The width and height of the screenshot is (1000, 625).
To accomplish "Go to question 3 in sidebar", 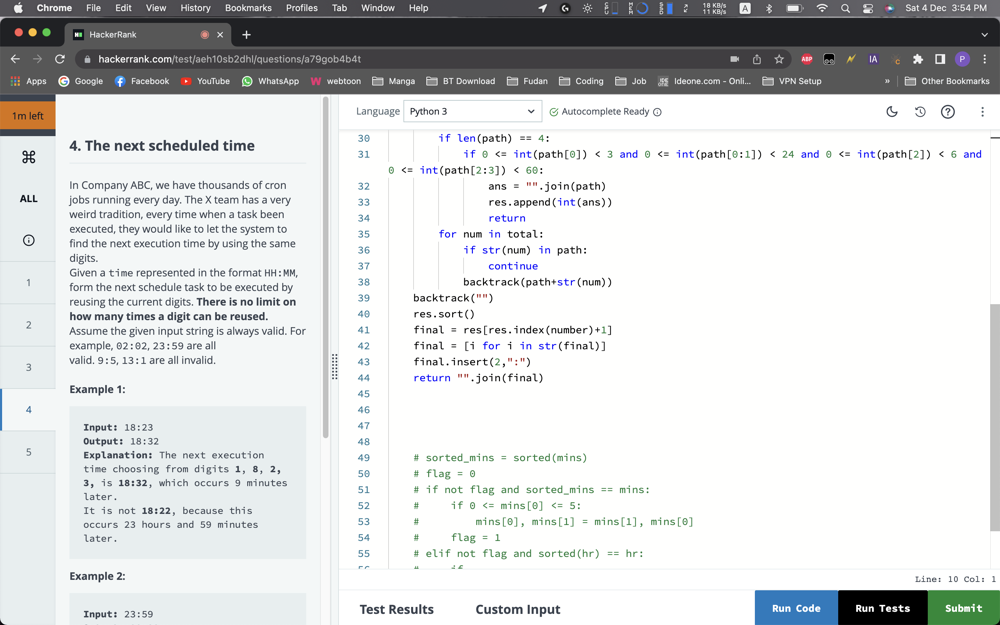I will (28, 367).
